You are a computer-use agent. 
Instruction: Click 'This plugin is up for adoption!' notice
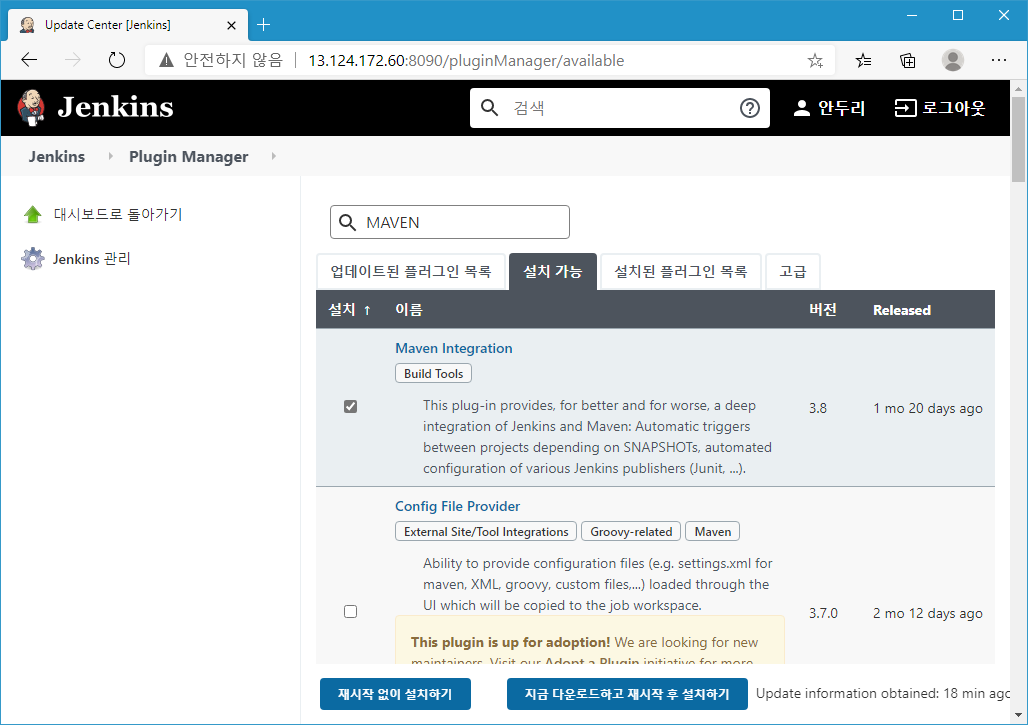[x=510, y=642]
